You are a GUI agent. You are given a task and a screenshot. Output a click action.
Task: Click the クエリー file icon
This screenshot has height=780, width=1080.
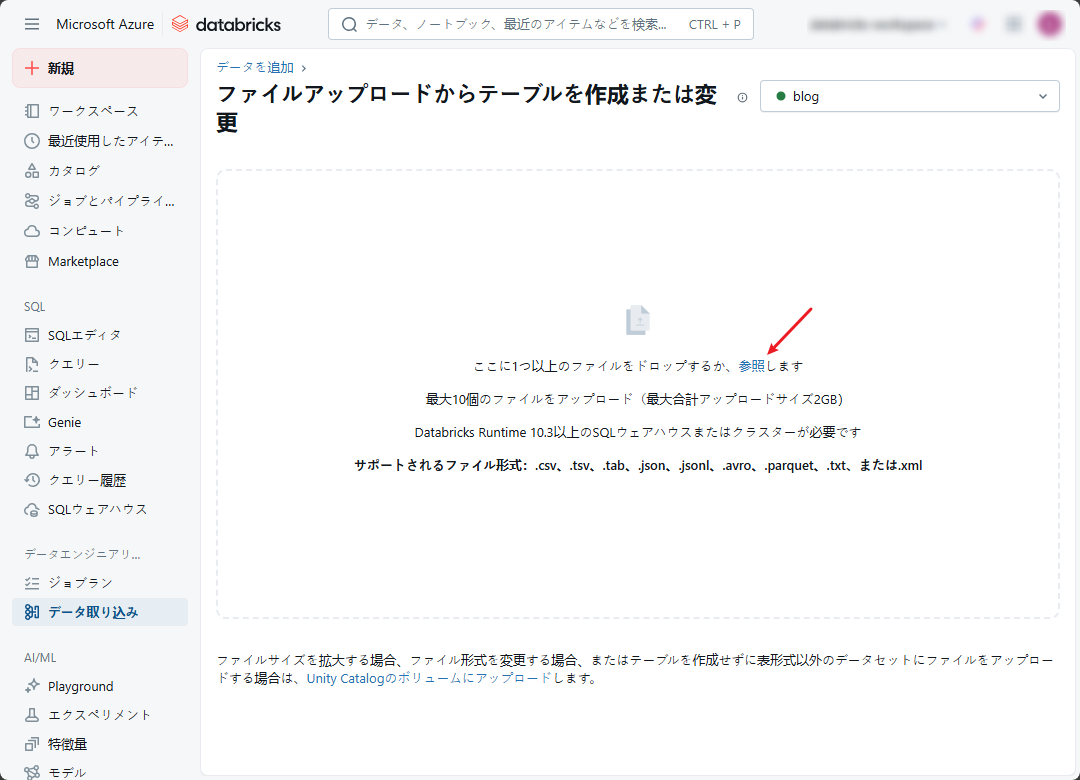tap(32, 364)
